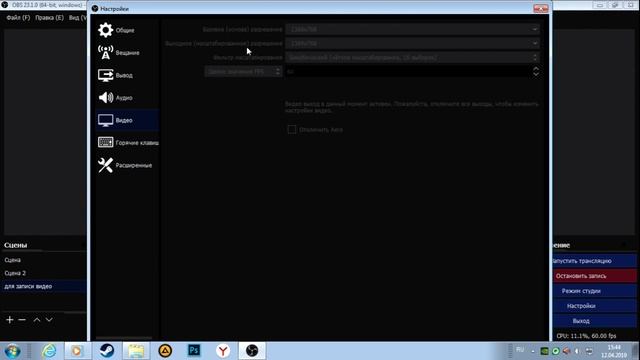Open Yandex browser from taskbar
This screenshot has width=640, height=360.
click(x=223, y=351)
